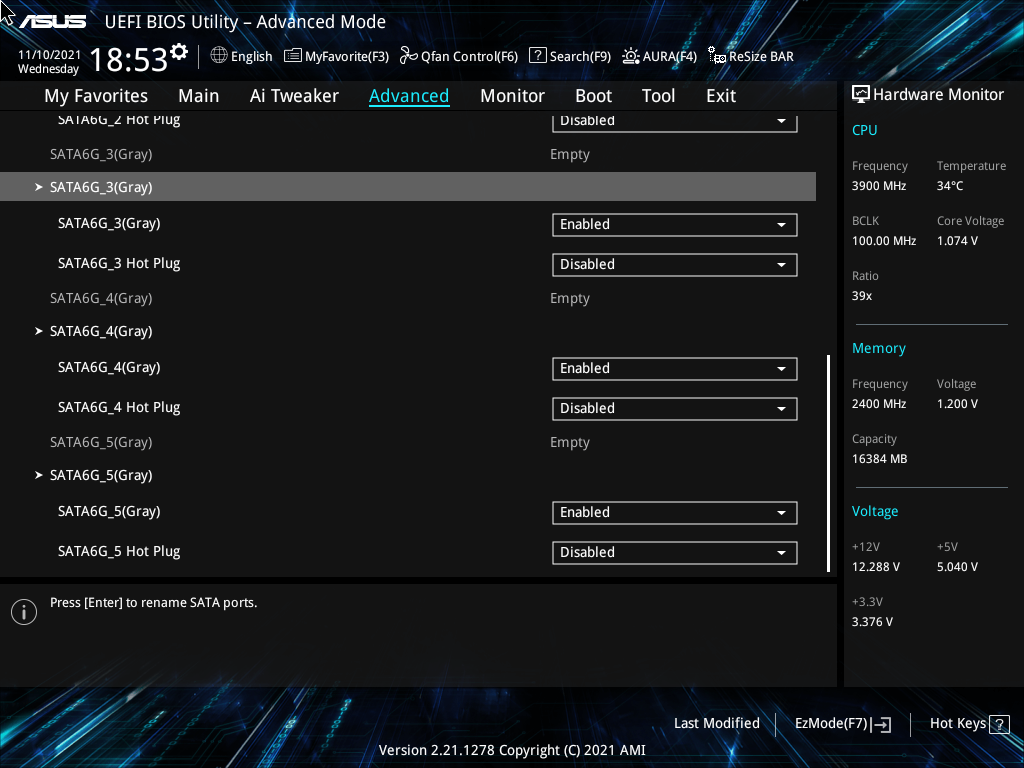Image resolution: width=1024 pixels, height=768 pixels.
Task: Click the CPU Temperature 34°C value
Action: (950, 186)
